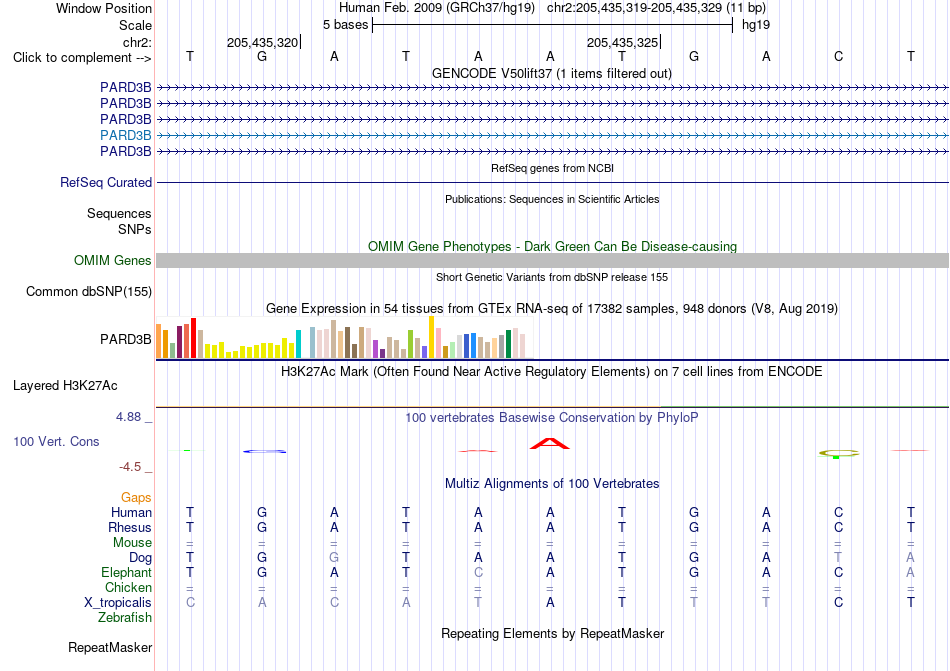Select the "Human" alignment row label
950x671 pixels.
131,513
